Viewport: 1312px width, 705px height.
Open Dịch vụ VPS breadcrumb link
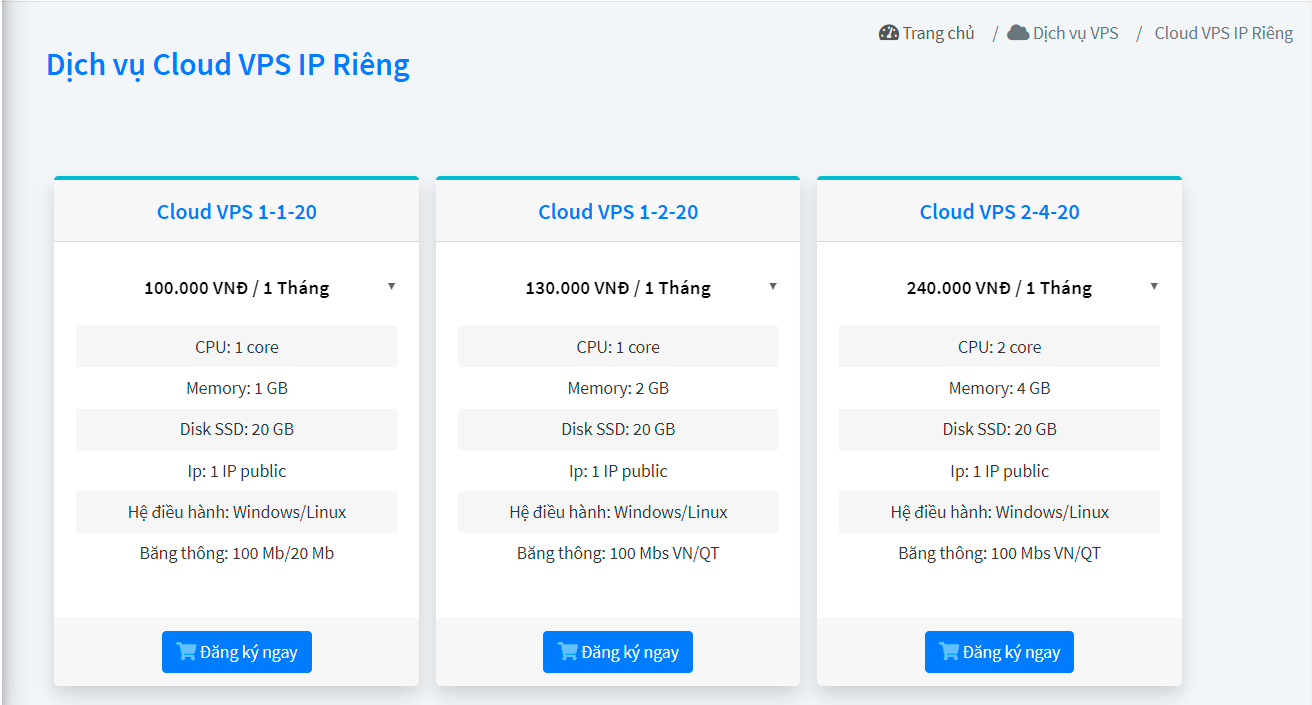click(1075, 33)
